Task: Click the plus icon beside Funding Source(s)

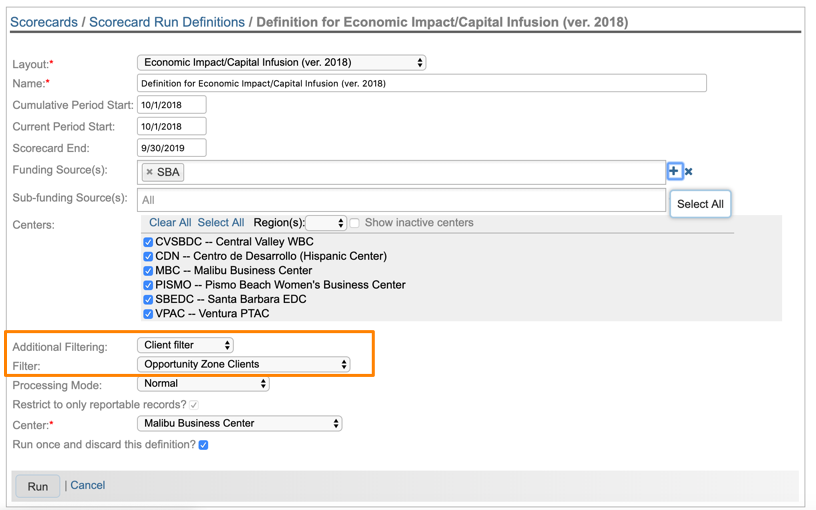Action: tap(674, 171)
